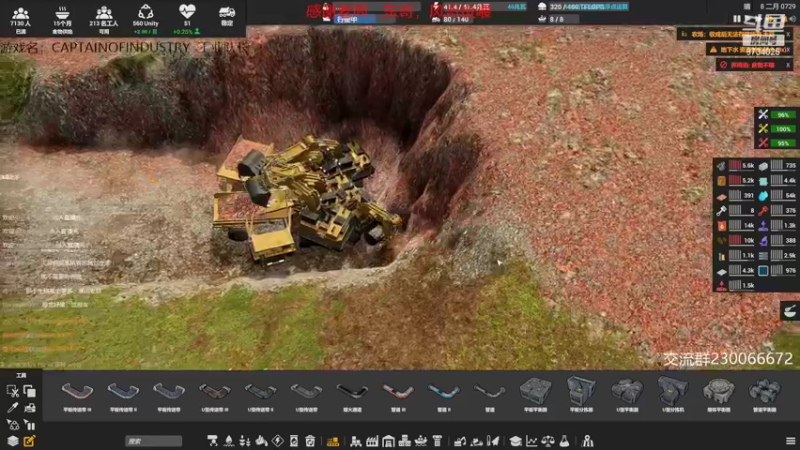Select the flat sorter building item
The height and width of the screenshot is (450, 800).
coord(581,395)
